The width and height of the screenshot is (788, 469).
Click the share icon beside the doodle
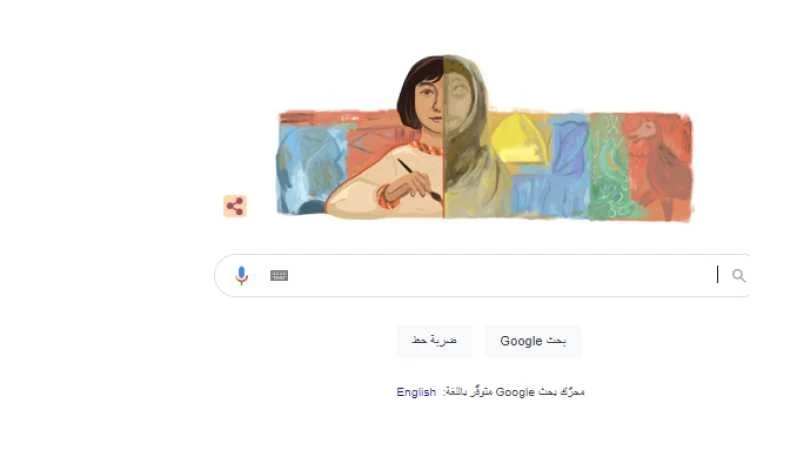[235, 206]
